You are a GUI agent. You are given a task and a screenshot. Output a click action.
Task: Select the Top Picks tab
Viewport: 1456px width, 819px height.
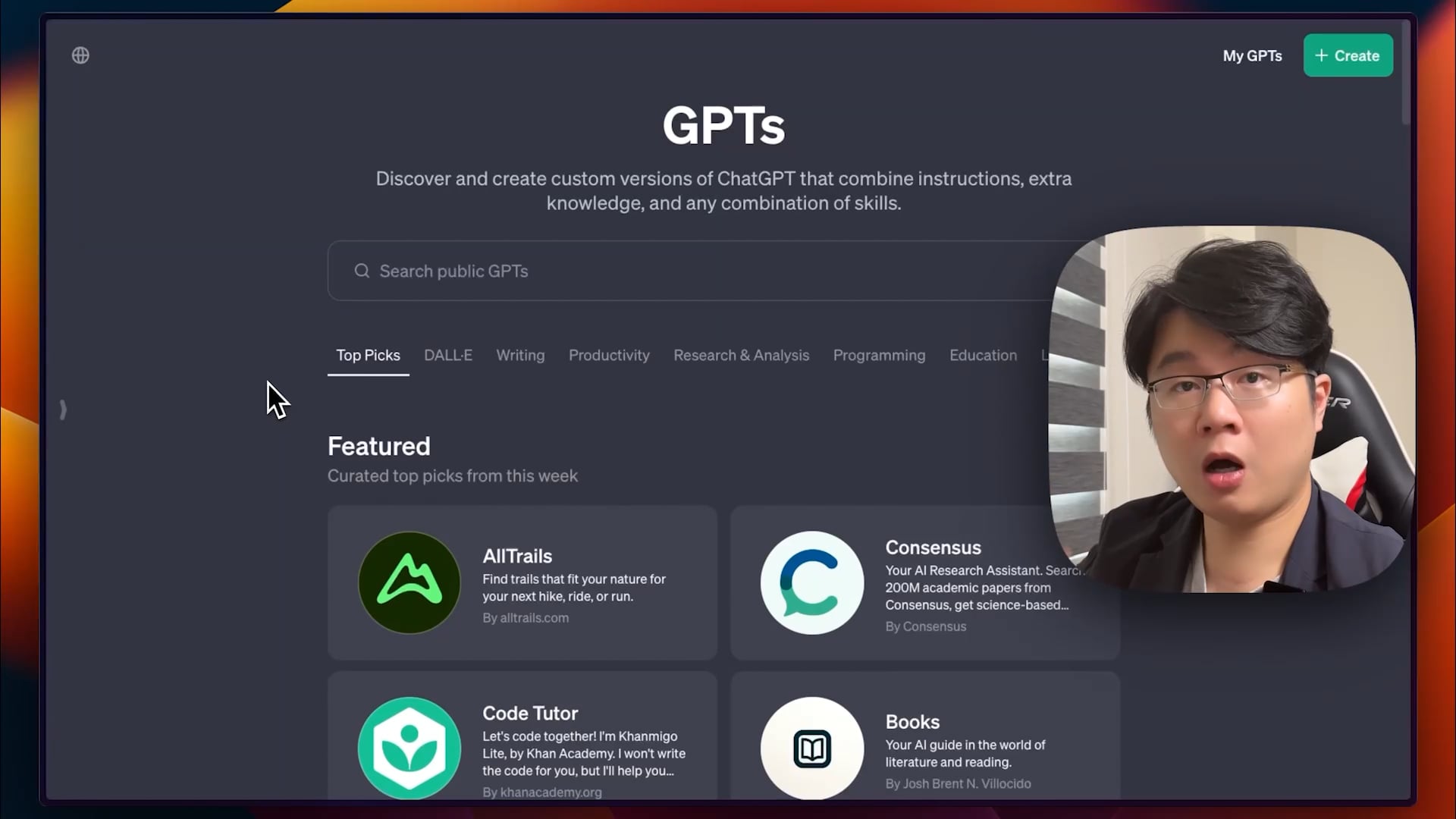click(368, 355)
